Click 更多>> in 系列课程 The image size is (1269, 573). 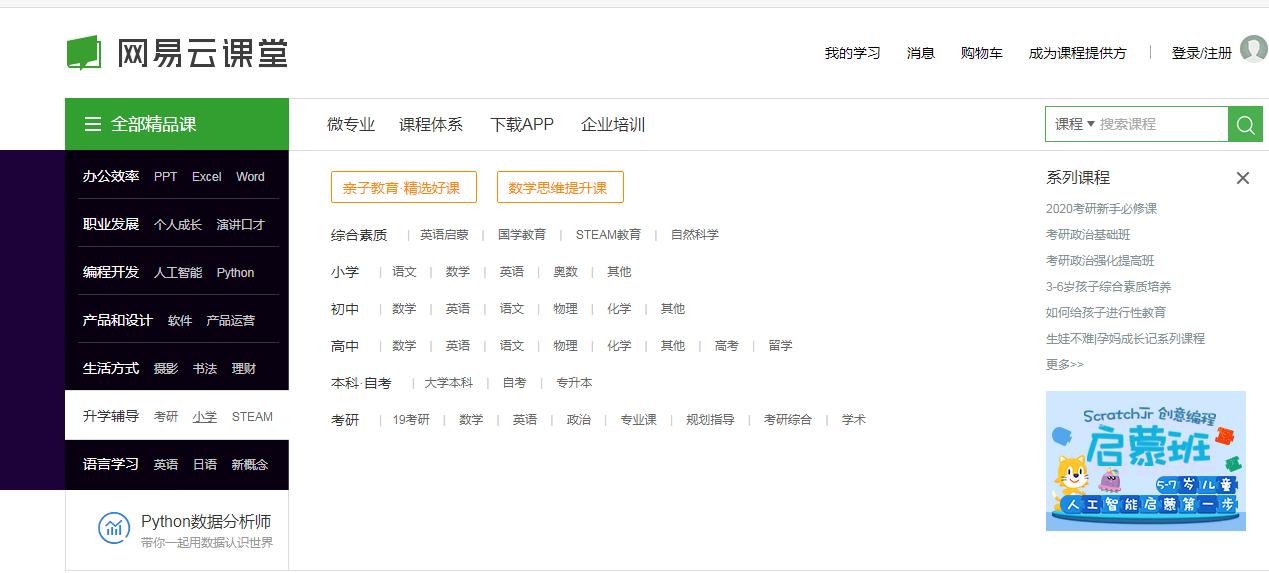1065,365
